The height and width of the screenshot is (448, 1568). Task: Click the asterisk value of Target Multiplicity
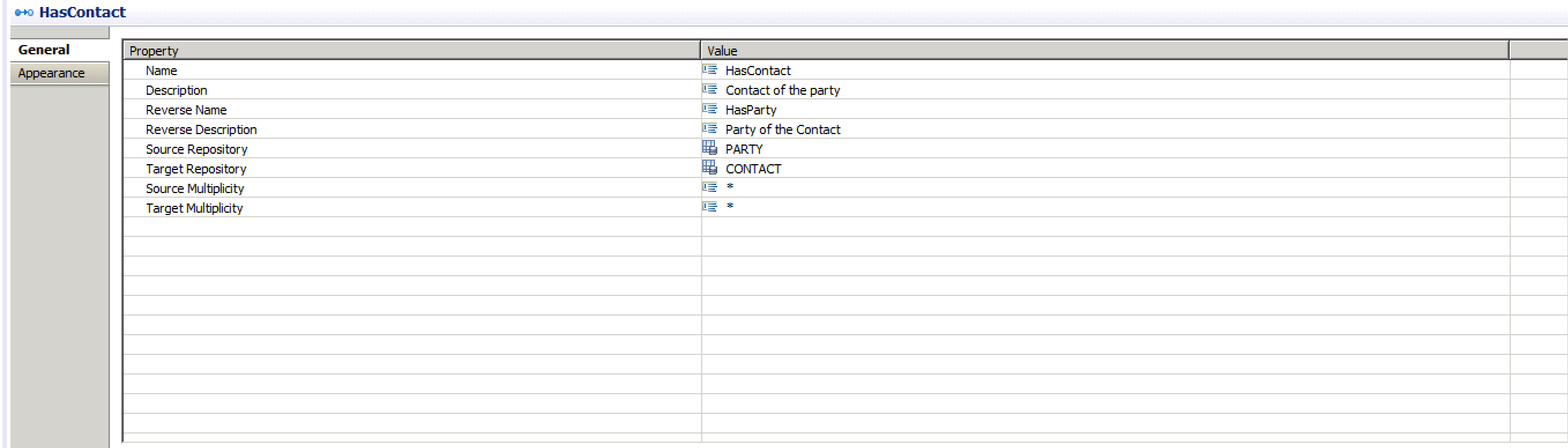click(730, 206)
